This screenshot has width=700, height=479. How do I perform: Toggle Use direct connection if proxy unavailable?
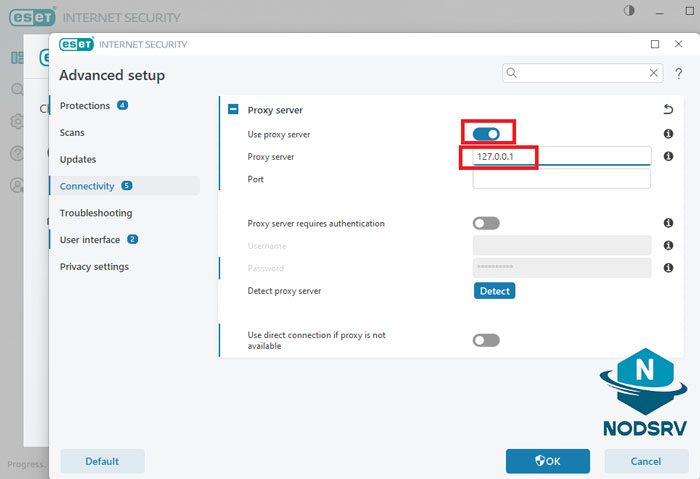[x=486, y=340]
